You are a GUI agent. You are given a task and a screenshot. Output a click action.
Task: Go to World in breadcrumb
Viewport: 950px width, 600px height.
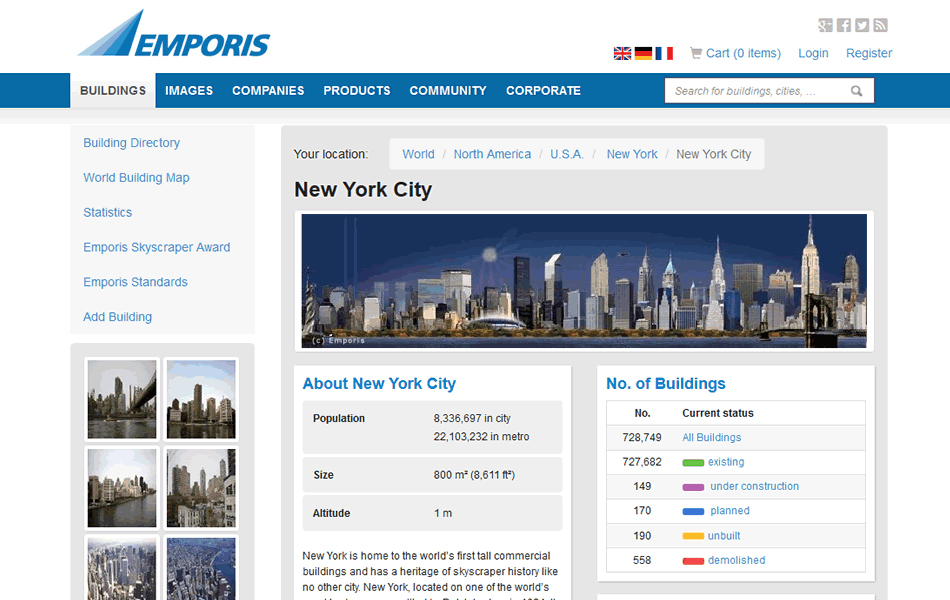pos(418,154)
